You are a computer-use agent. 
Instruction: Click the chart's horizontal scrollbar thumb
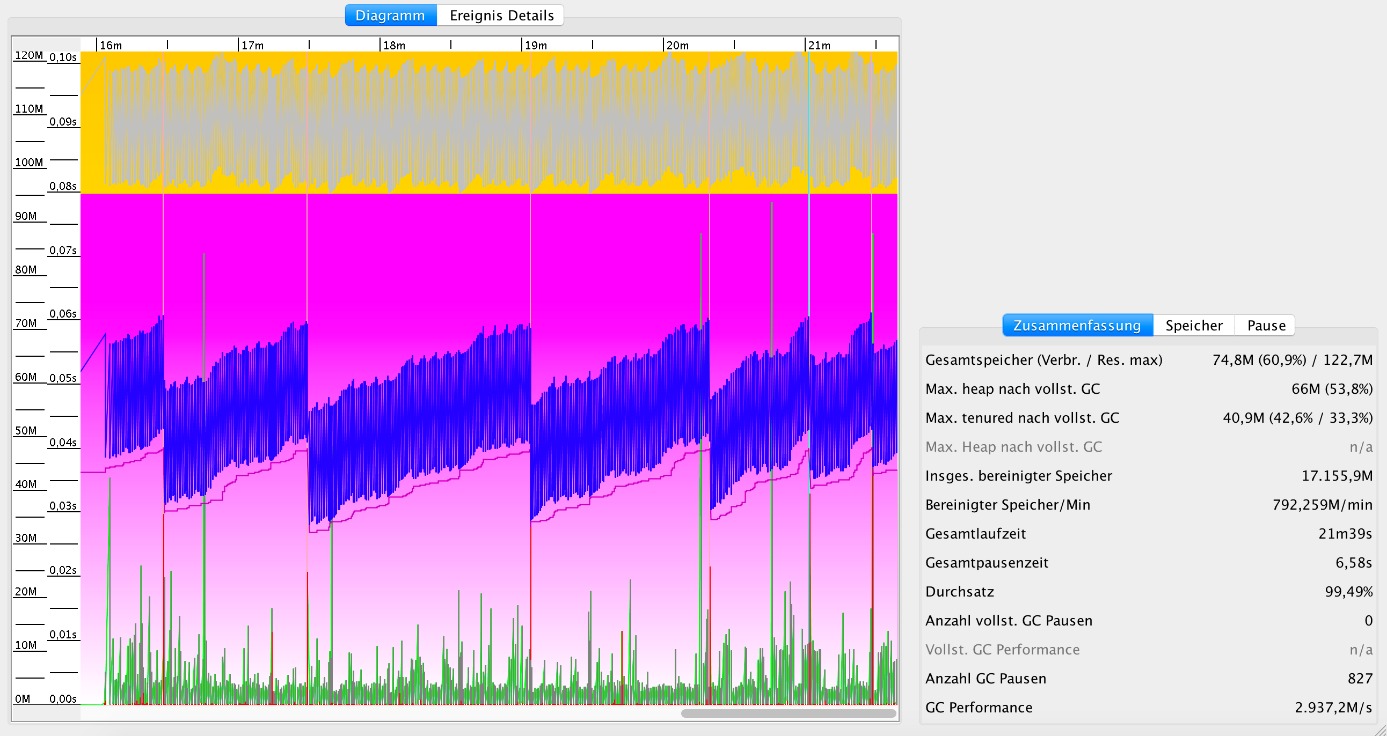[788, 713]
